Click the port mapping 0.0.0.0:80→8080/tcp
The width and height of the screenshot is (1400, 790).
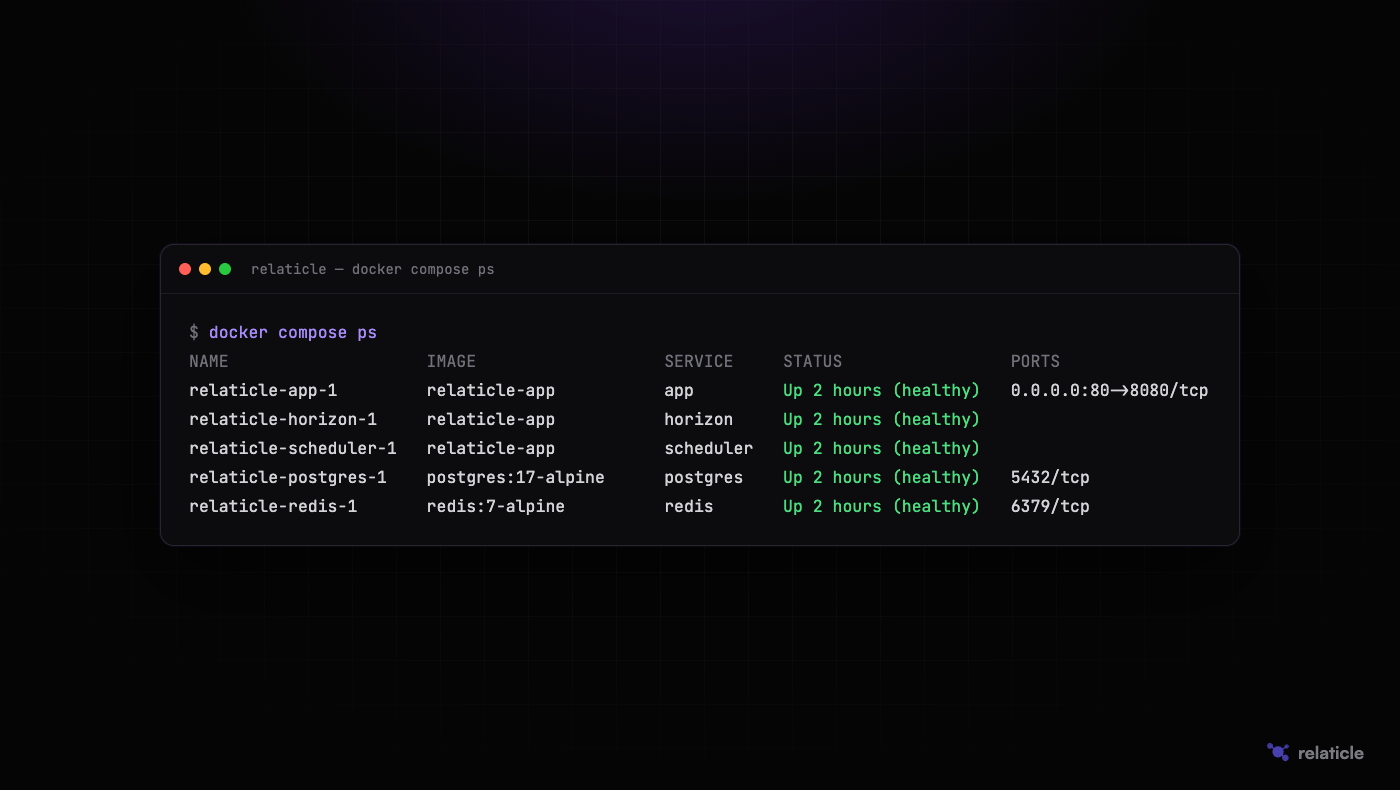(x=1110, y=390)
